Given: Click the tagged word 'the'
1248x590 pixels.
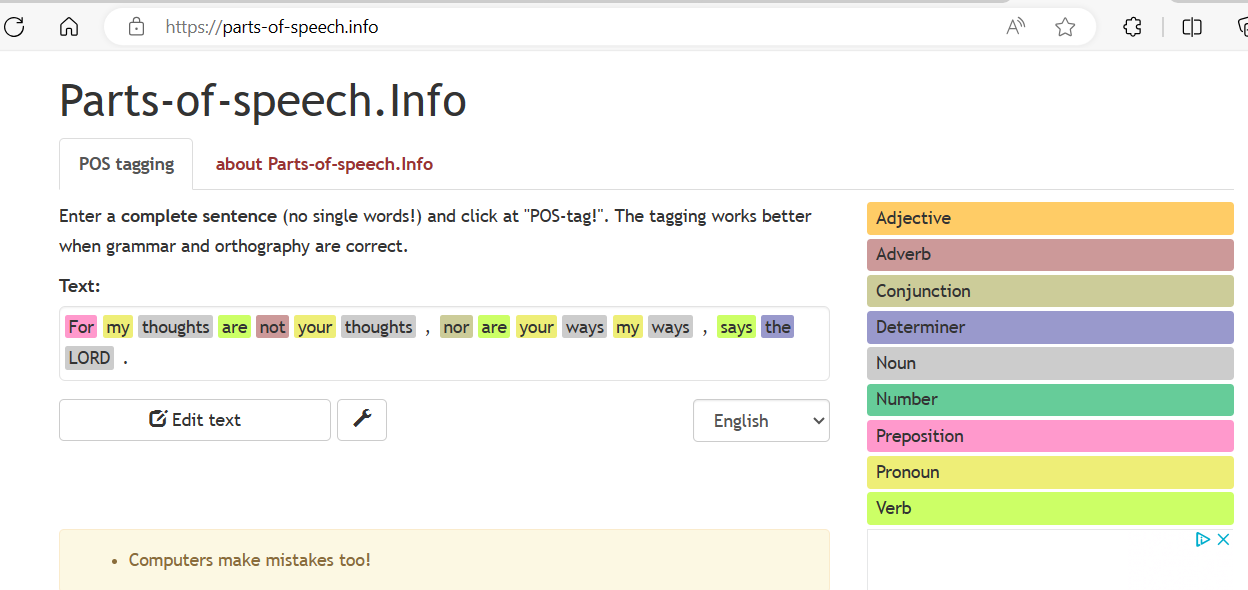Looking at the screenshot, I should (778, 327).
